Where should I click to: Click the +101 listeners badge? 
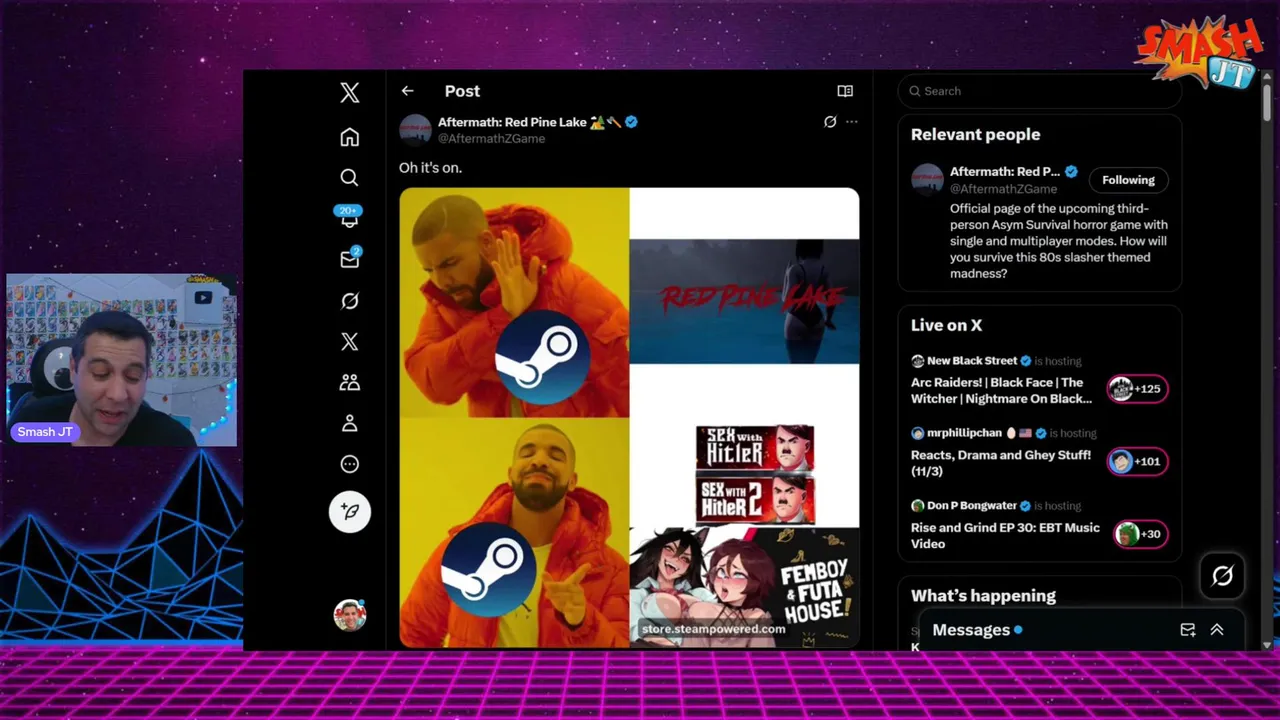coord(1137,461)
